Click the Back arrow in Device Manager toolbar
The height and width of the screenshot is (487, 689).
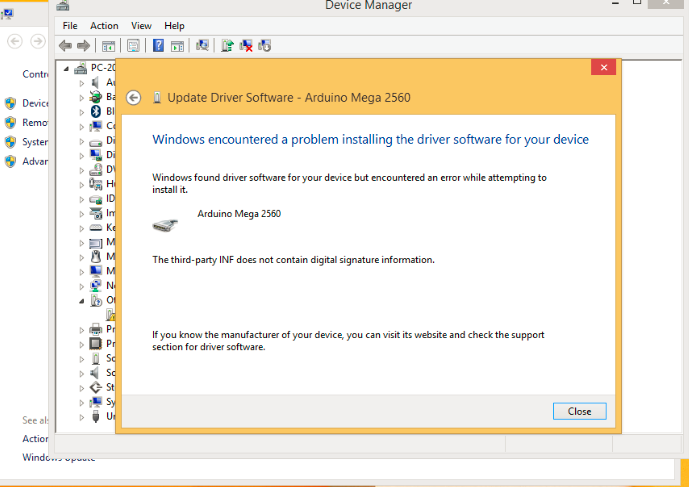[65, 45]
